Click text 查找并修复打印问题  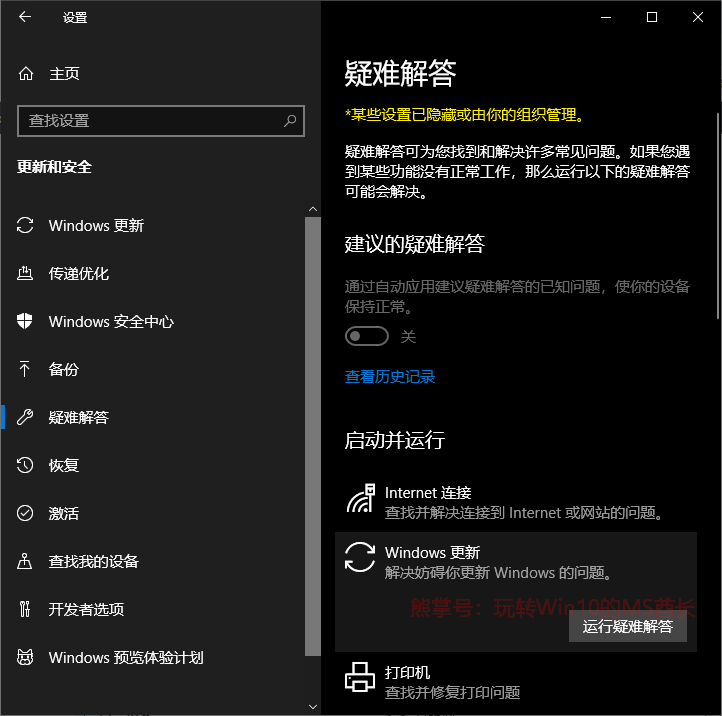point(452,692)
